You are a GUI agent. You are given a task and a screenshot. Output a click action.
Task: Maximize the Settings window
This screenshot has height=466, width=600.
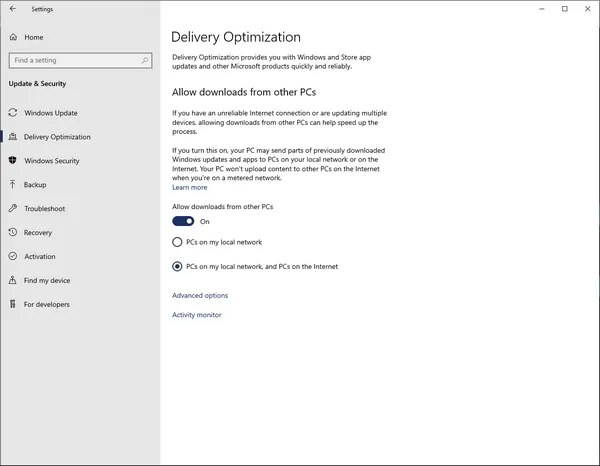(564, 9)
